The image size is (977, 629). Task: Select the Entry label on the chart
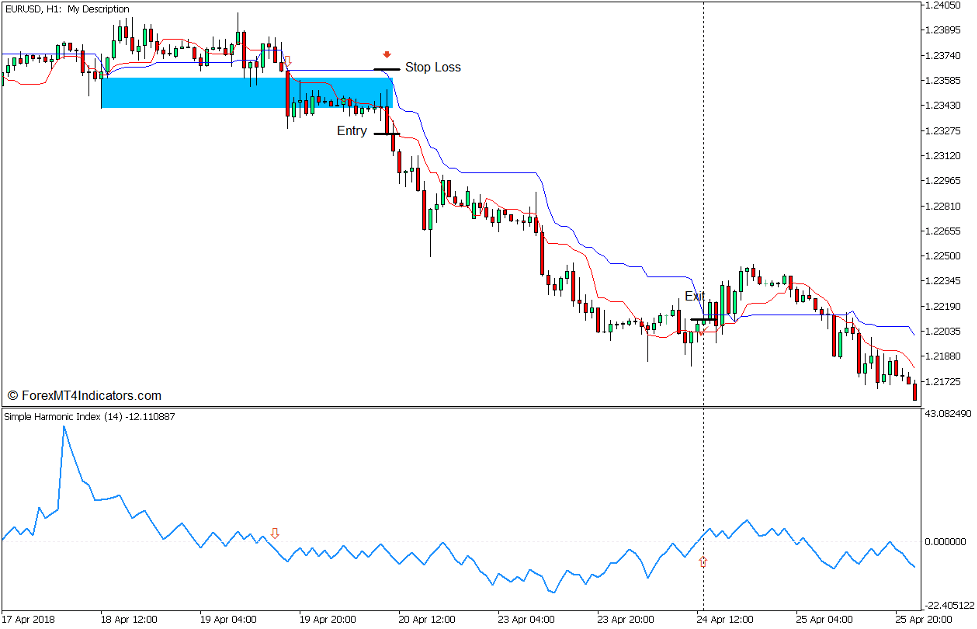pyautogui.click(x=352, y=130)
